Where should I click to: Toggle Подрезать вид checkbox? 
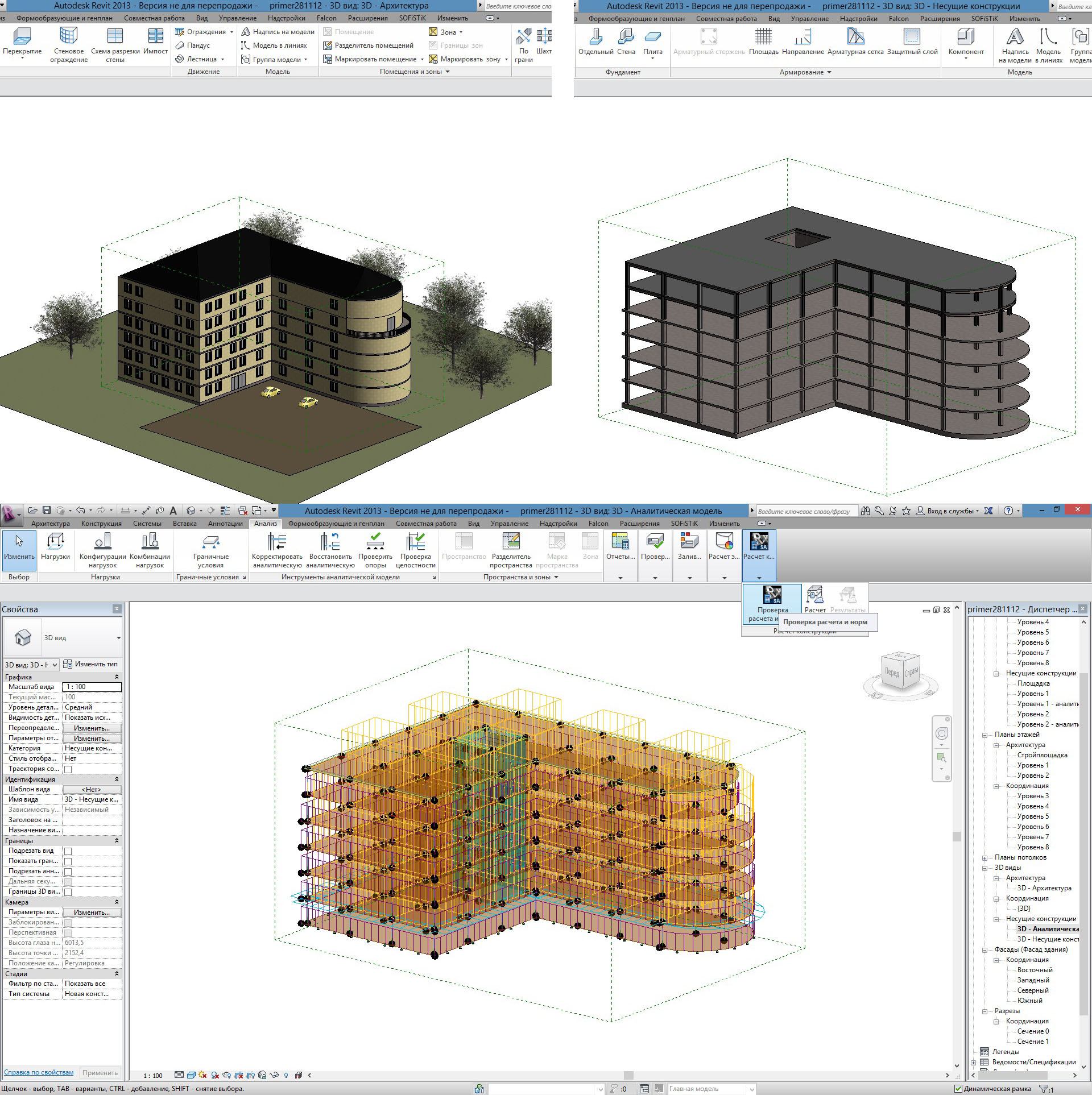point(68,851)
